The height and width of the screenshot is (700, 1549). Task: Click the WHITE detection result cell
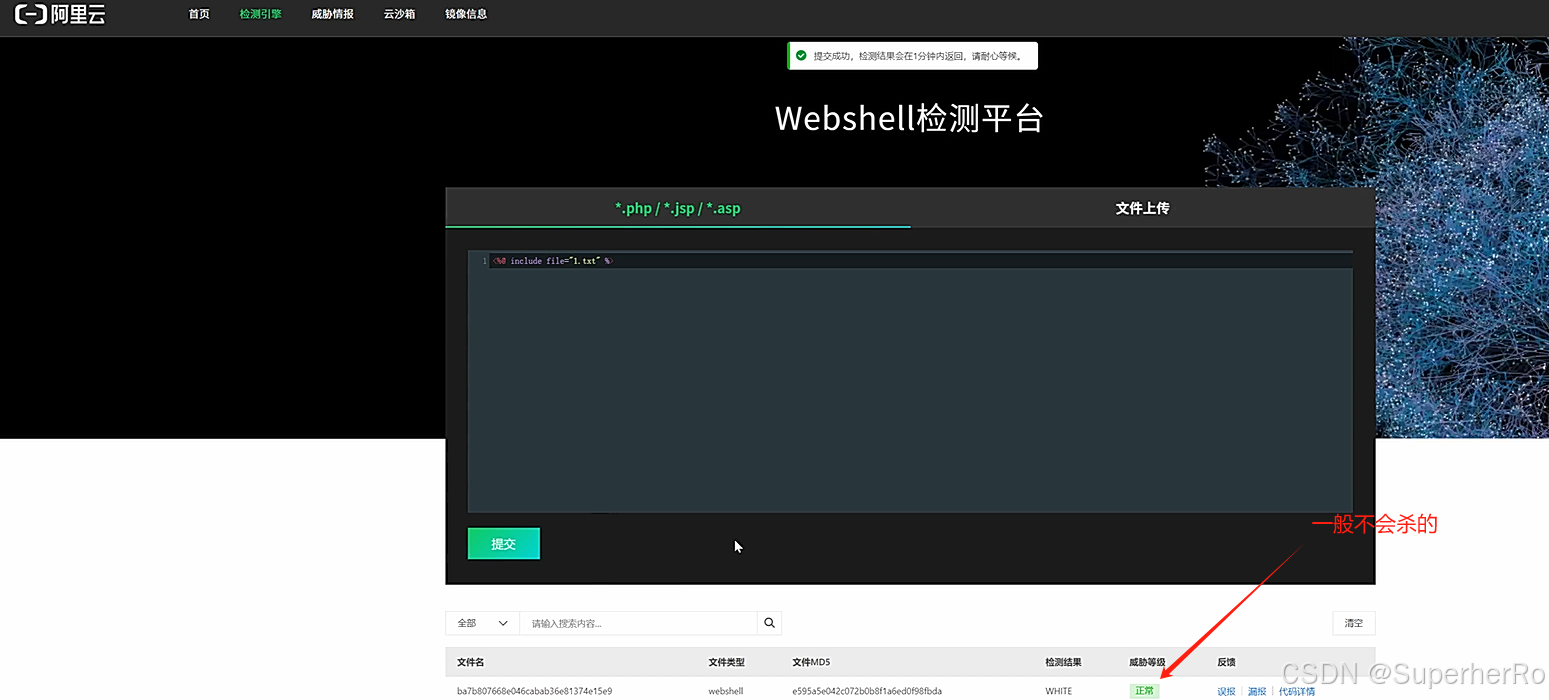click(x=1059, y=691)
